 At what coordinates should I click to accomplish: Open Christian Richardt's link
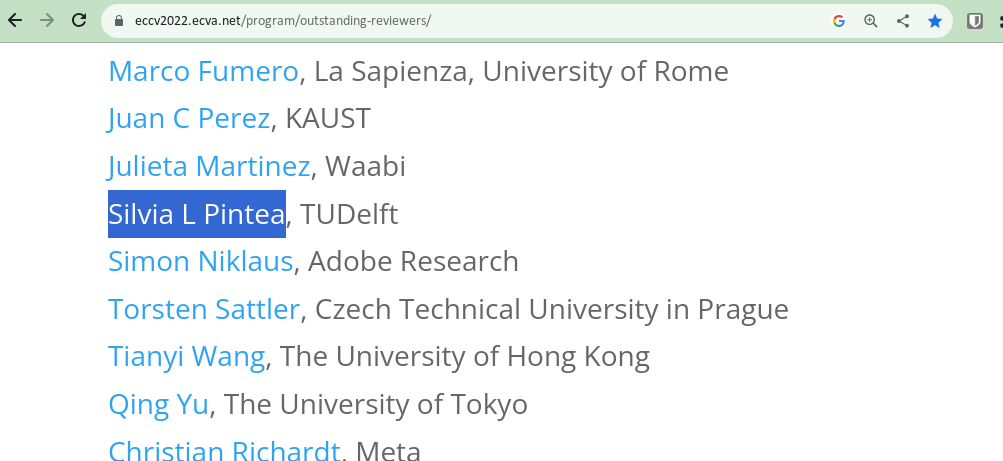[224, 450]
